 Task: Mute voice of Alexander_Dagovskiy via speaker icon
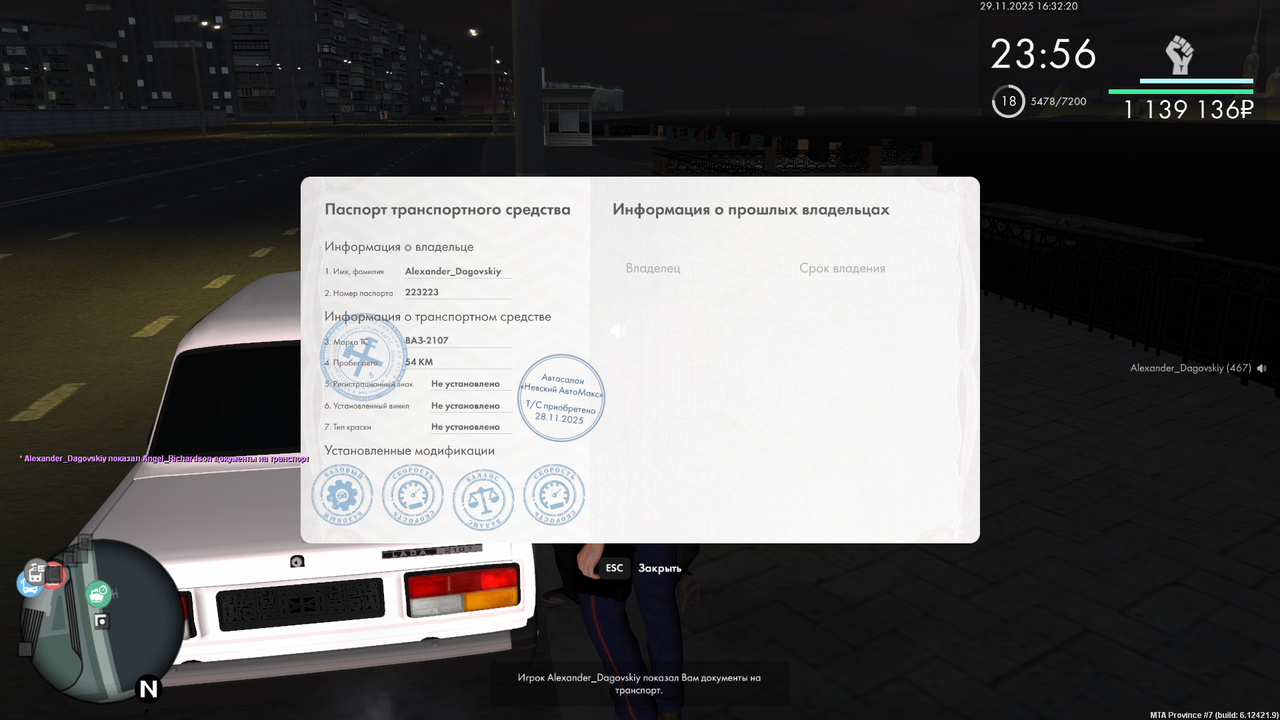point(1262,368)
